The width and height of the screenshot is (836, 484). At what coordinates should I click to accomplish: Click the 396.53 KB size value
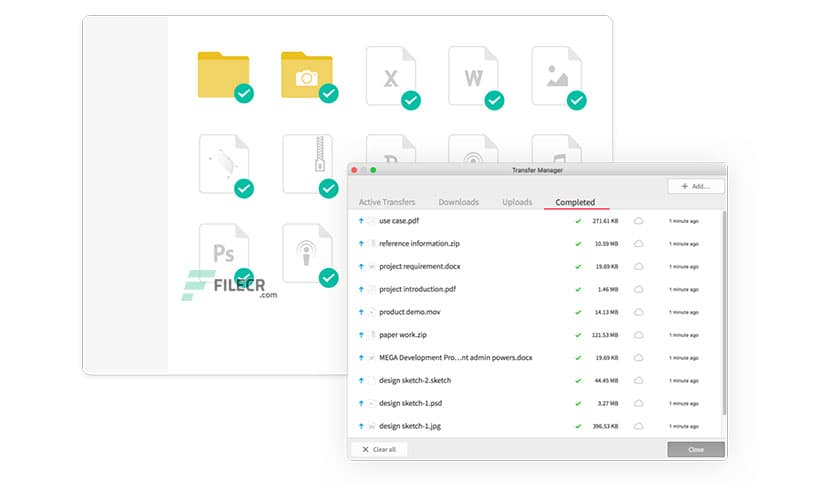[x=605, y=426]
